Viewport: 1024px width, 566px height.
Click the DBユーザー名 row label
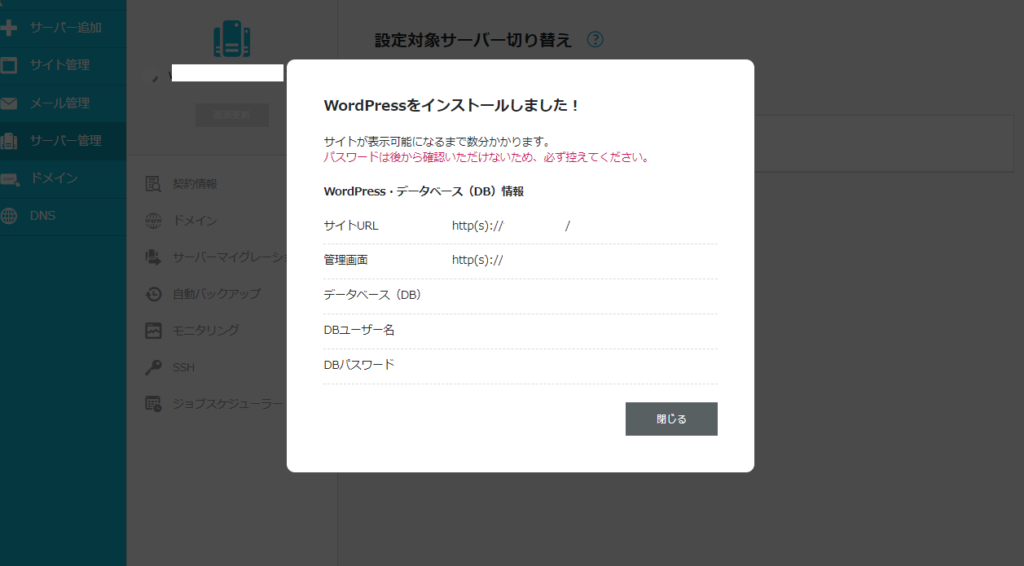(x=359, y=330)
